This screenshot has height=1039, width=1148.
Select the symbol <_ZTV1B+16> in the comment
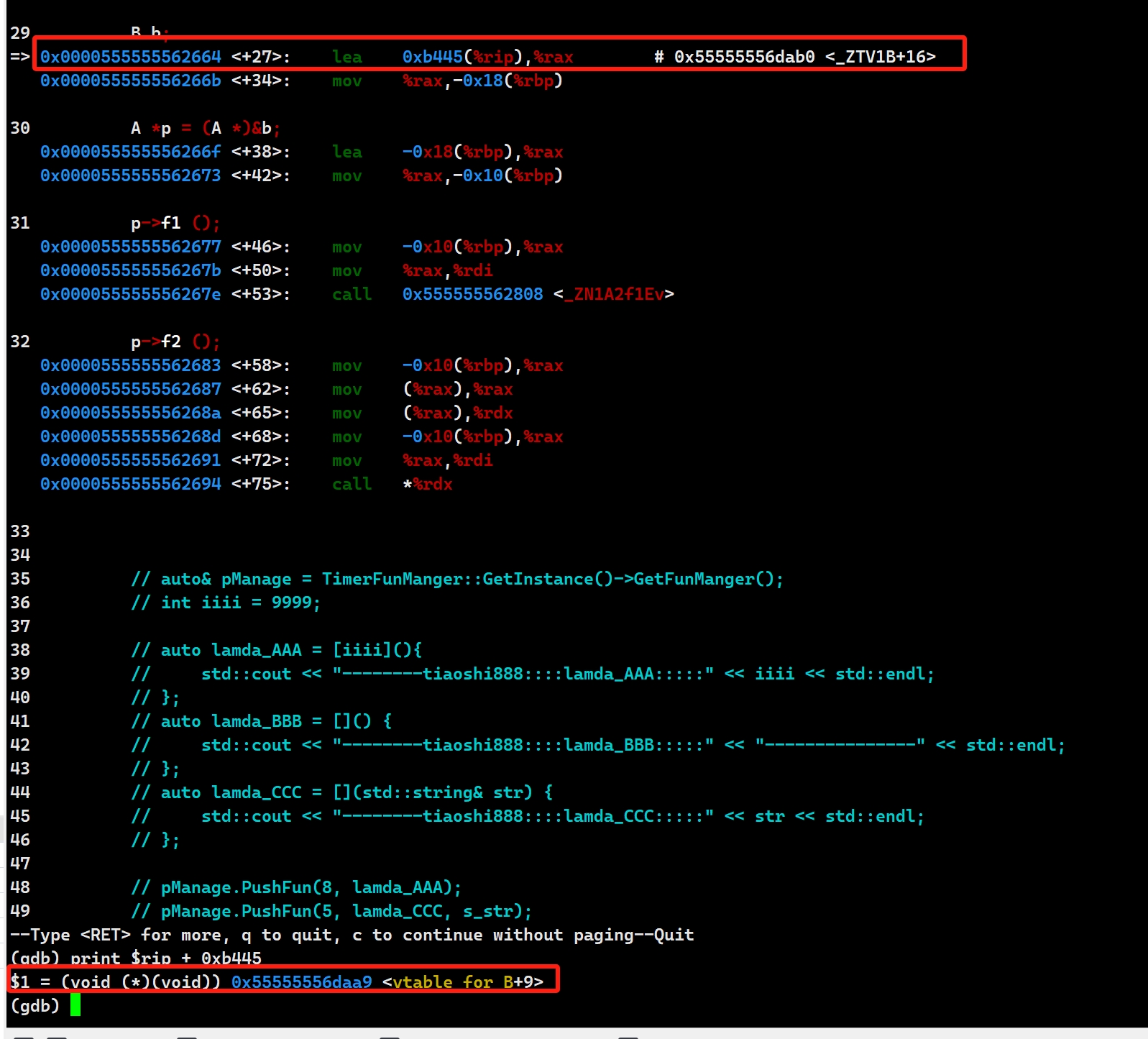pos(881,57)
